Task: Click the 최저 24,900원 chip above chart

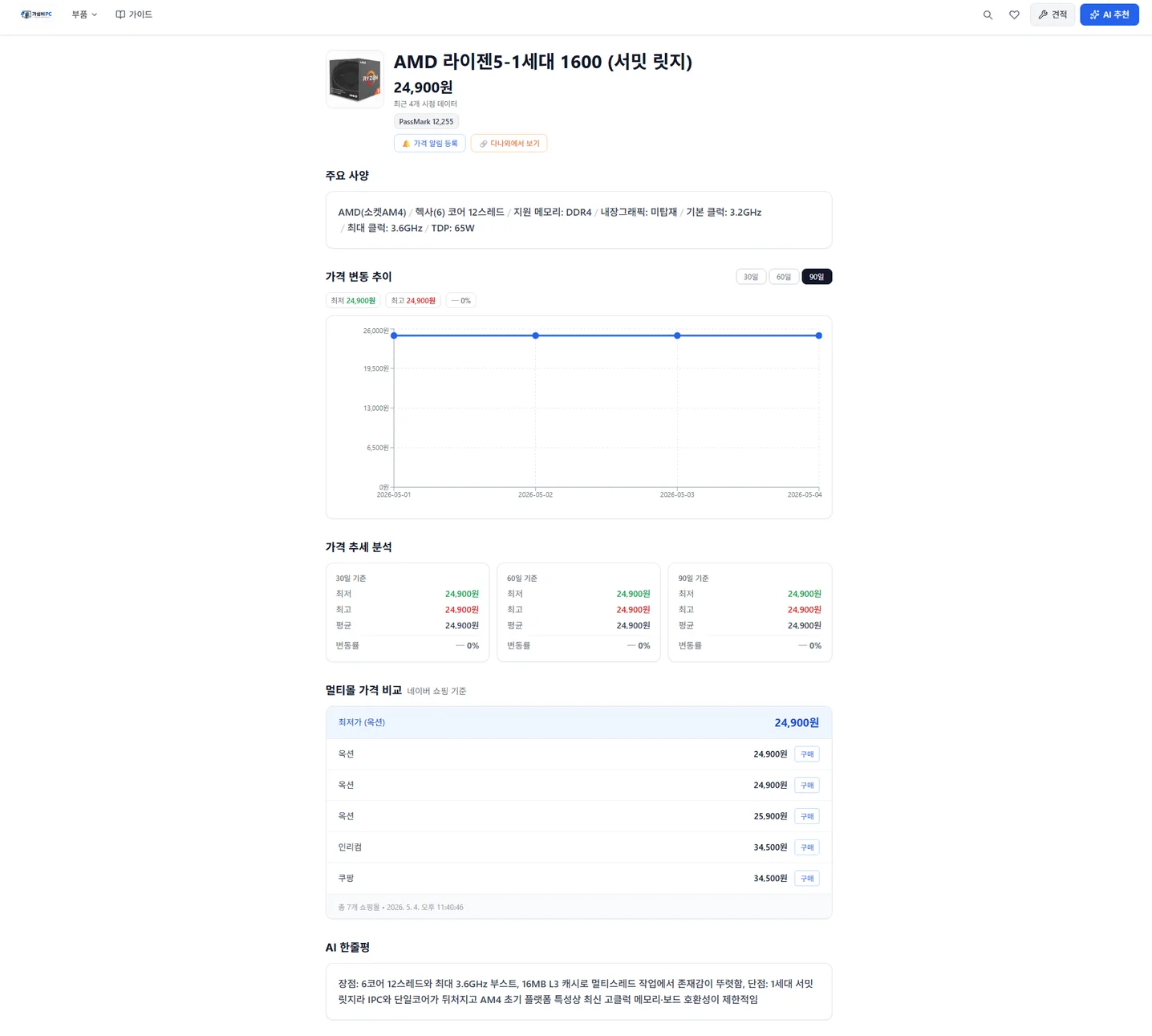Action: tap(353, 301)
